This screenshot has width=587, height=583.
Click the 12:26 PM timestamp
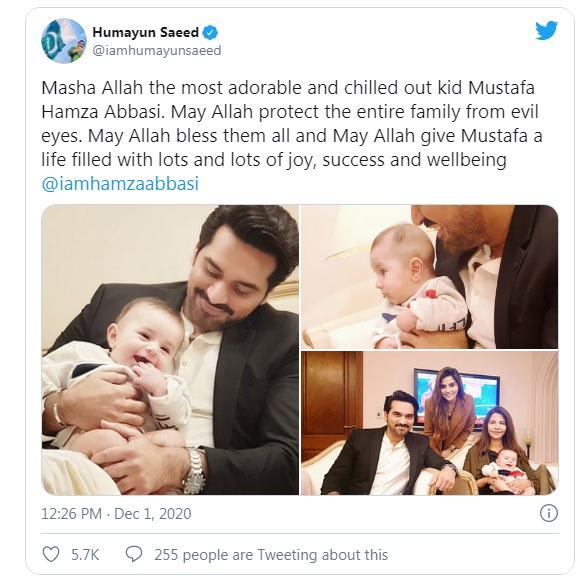pos(72,514)
